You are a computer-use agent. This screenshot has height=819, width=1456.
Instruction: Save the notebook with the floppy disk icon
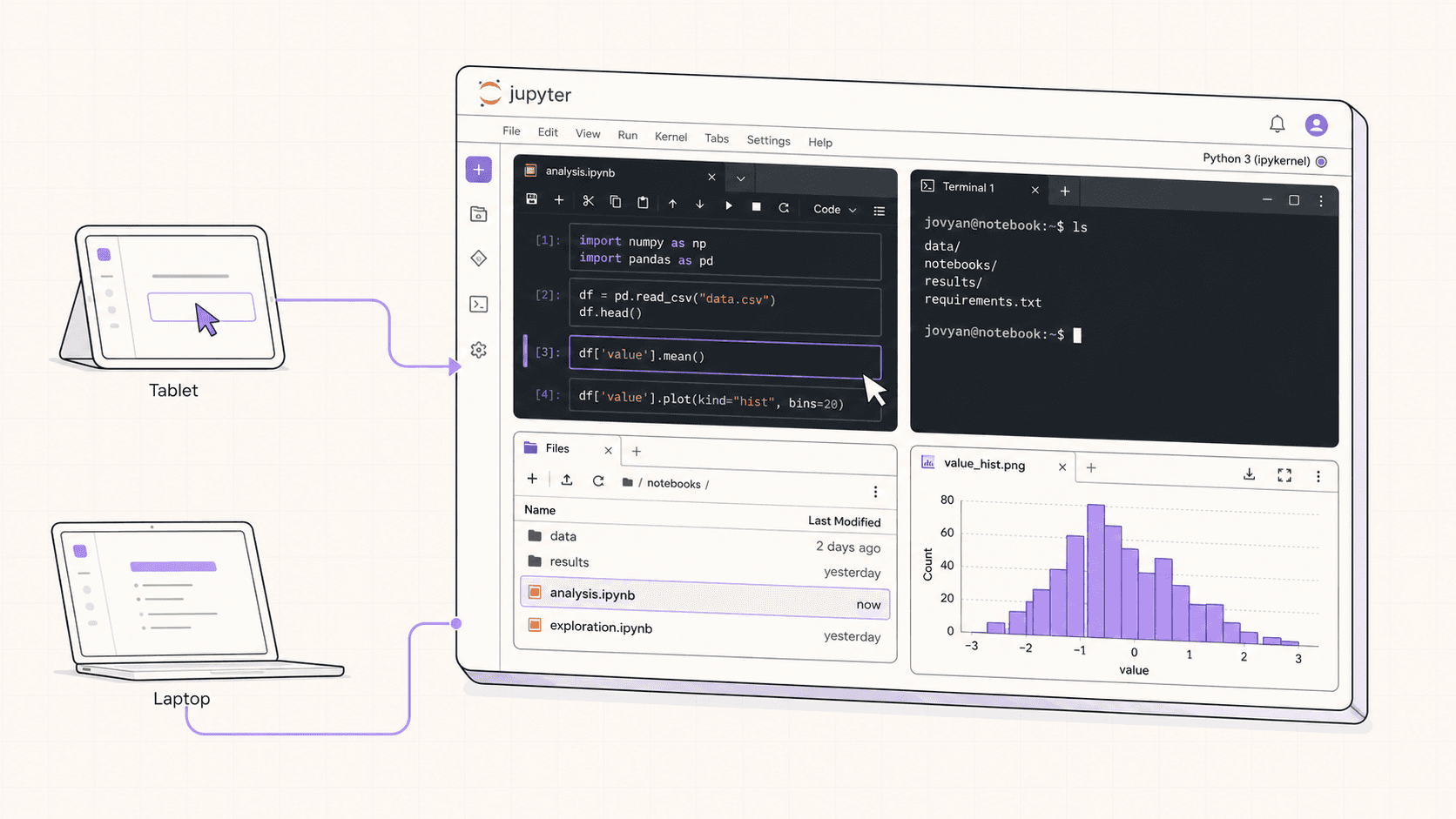[x=531, y=199]
